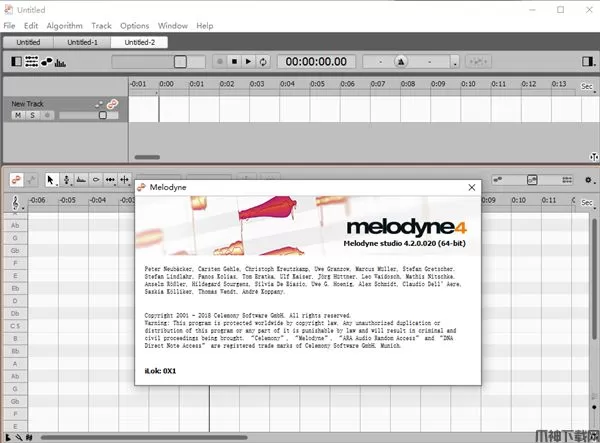Open the Algorithm menu
The image size is (600, 443).
pos(64,26)
